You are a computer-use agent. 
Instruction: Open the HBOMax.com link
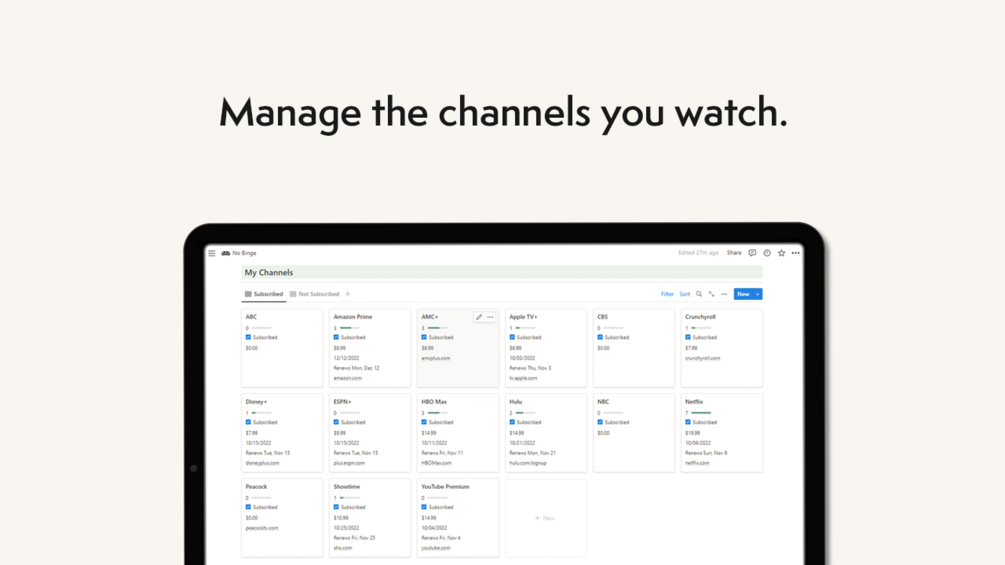[436, 463]
